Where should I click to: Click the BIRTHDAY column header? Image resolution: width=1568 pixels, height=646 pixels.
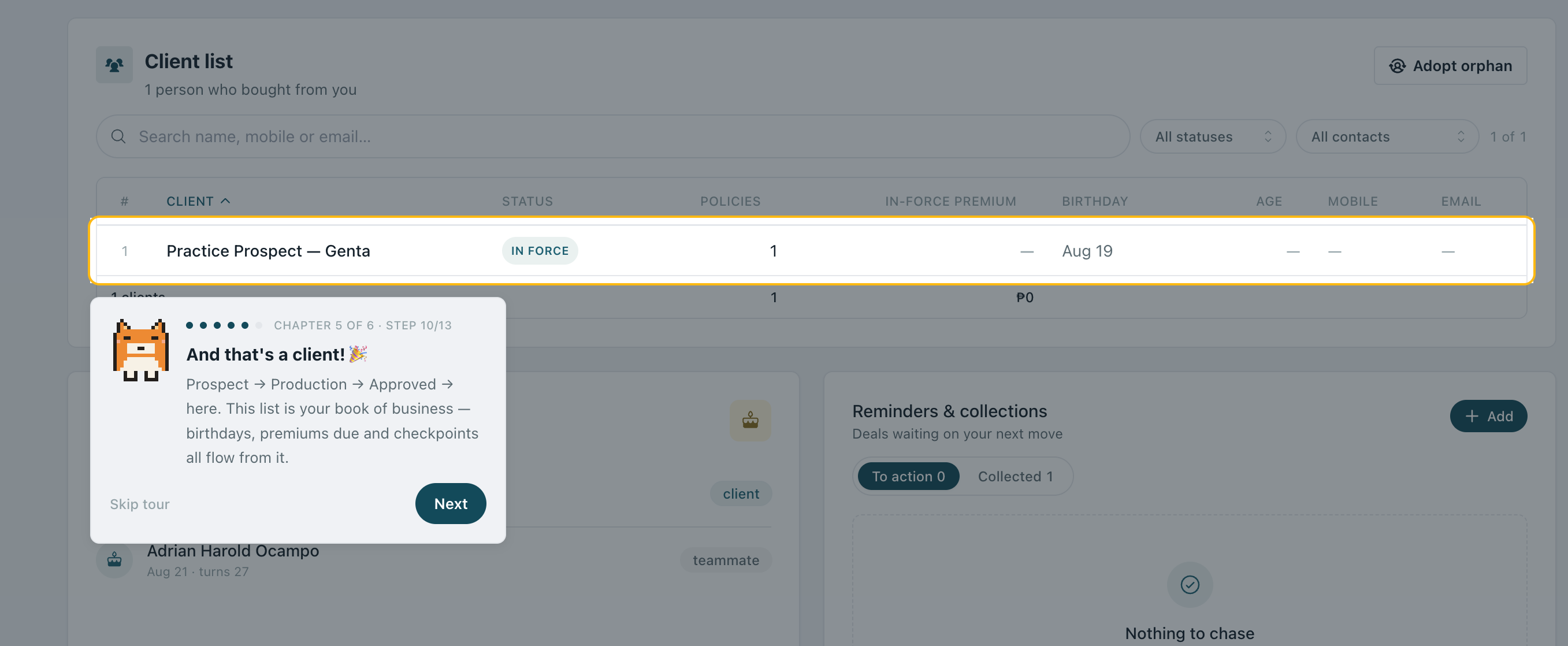(1094, 201)
